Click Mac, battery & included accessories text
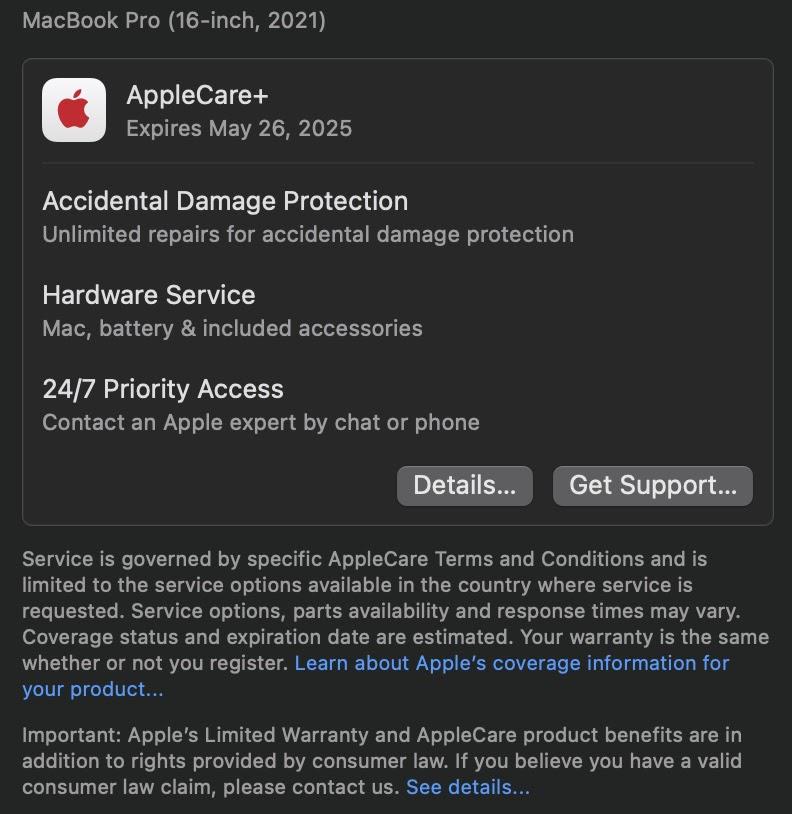The height and width of the screenshot is (814, 792). pos(233,329)
